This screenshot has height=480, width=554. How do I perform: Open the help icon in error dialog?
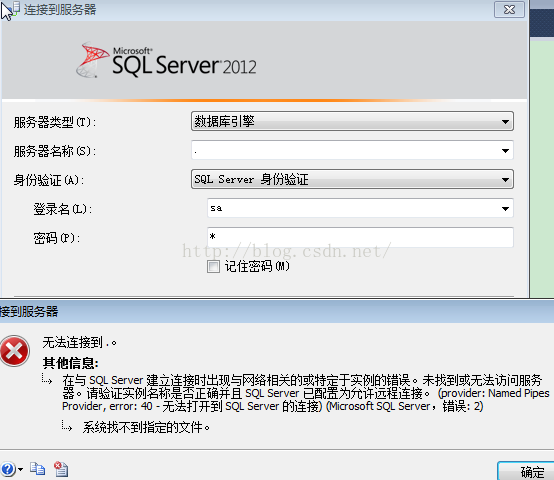click(x=7, y=469)
